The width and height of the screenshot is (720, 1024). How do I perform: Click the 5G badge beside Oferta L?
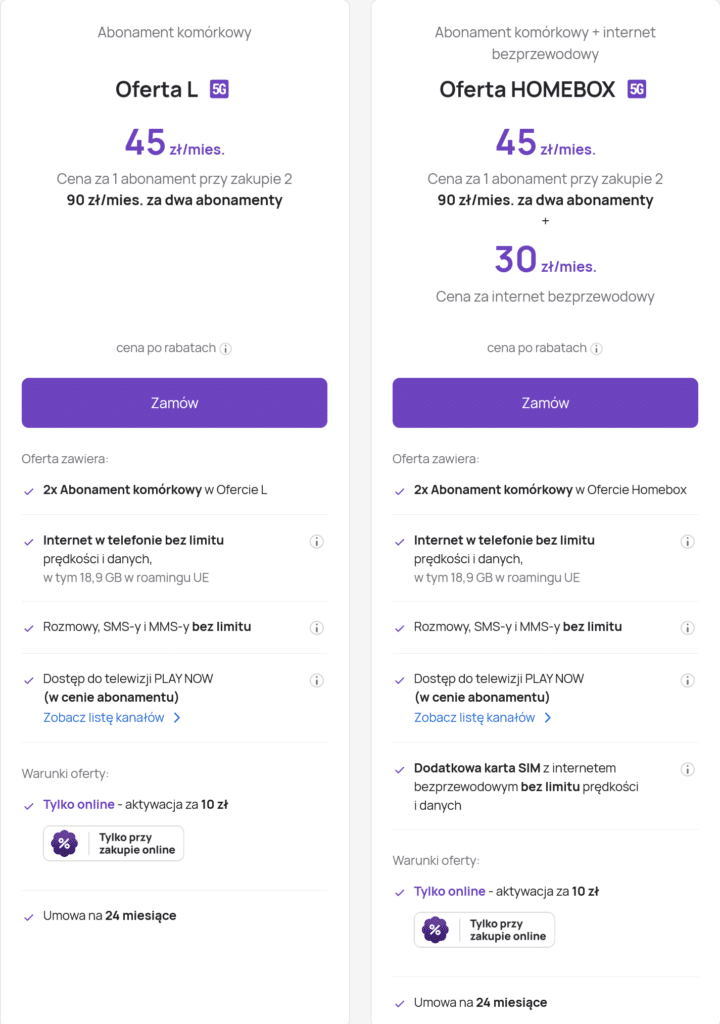(220, 89)
